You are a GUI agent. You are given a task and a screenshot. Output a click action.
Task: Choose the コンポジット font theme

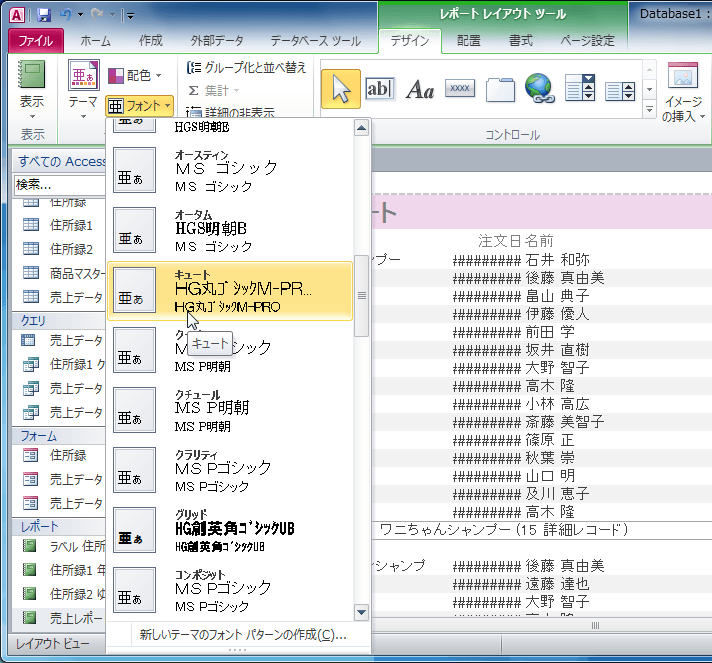coord(230,590)
